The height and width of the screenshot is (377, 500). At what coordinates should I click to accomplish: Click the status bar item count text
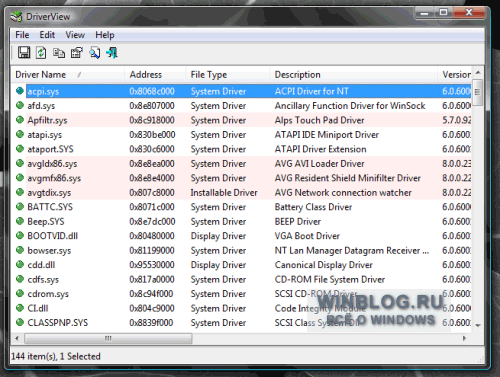(x=56, y=356)
